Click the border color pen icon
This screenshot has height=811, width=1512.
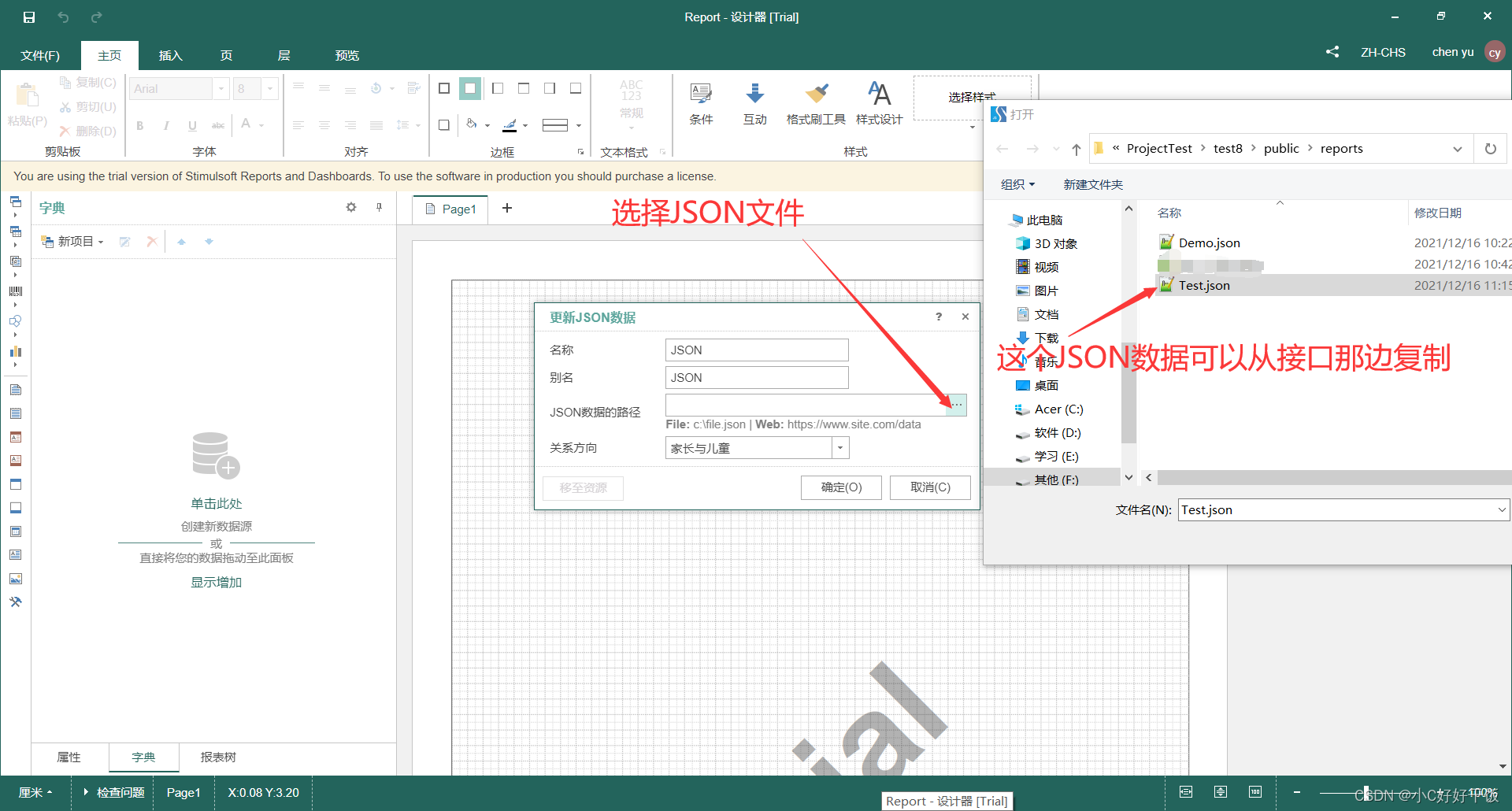[x=510, y=124]
